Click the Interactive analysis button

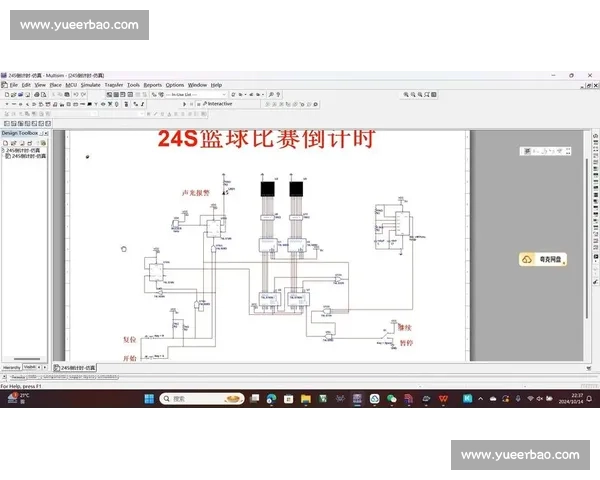click(217, 104)
